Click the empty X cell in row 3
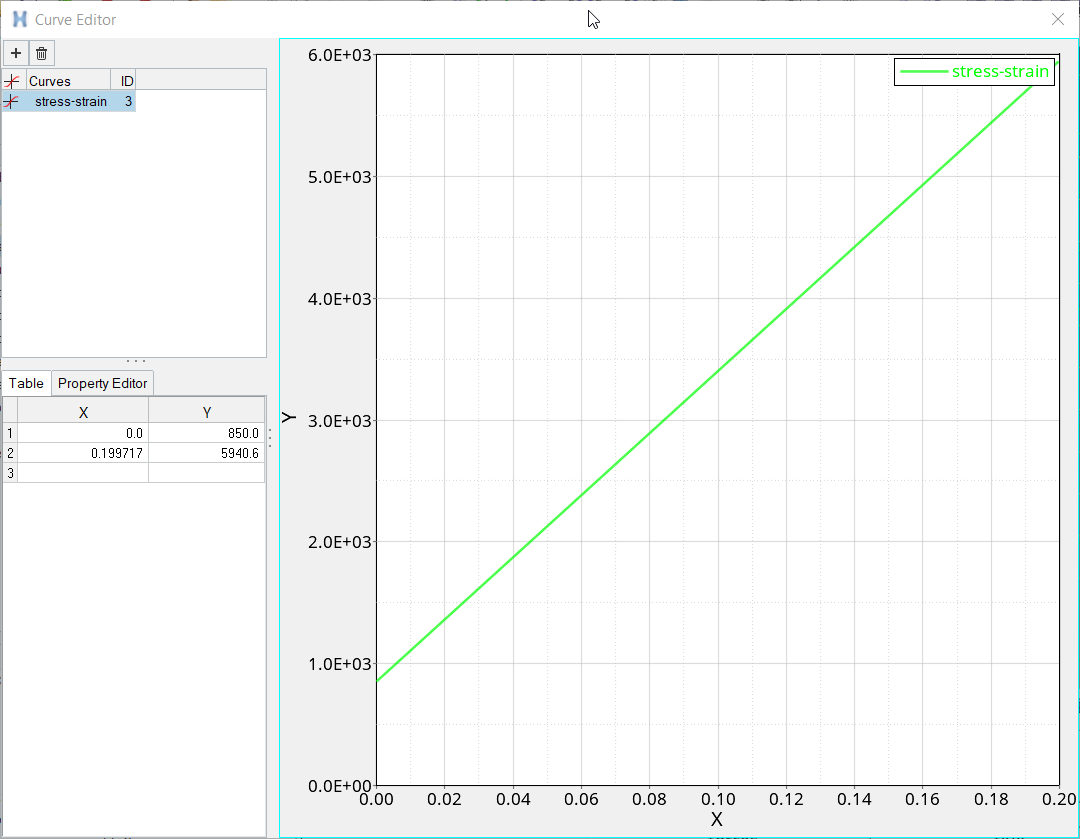The height and width of the screenshot is (839, 1080). [x=83, y=473]
